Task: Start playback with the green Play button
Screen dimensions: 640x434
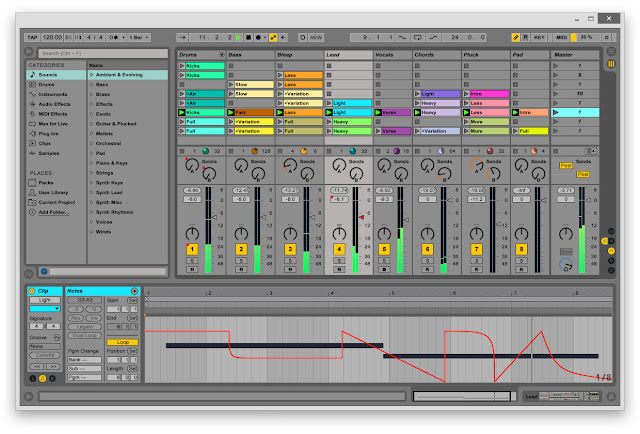Action: [239, 38]
